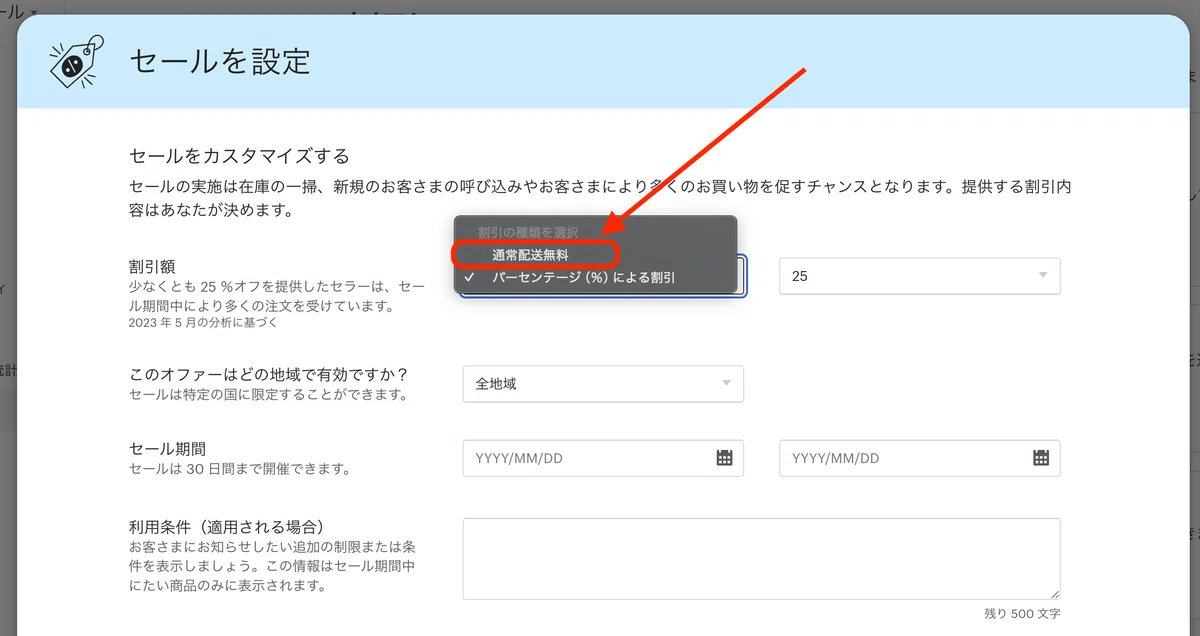
Task: Click the セール期間 label
Action: (167, 449)
